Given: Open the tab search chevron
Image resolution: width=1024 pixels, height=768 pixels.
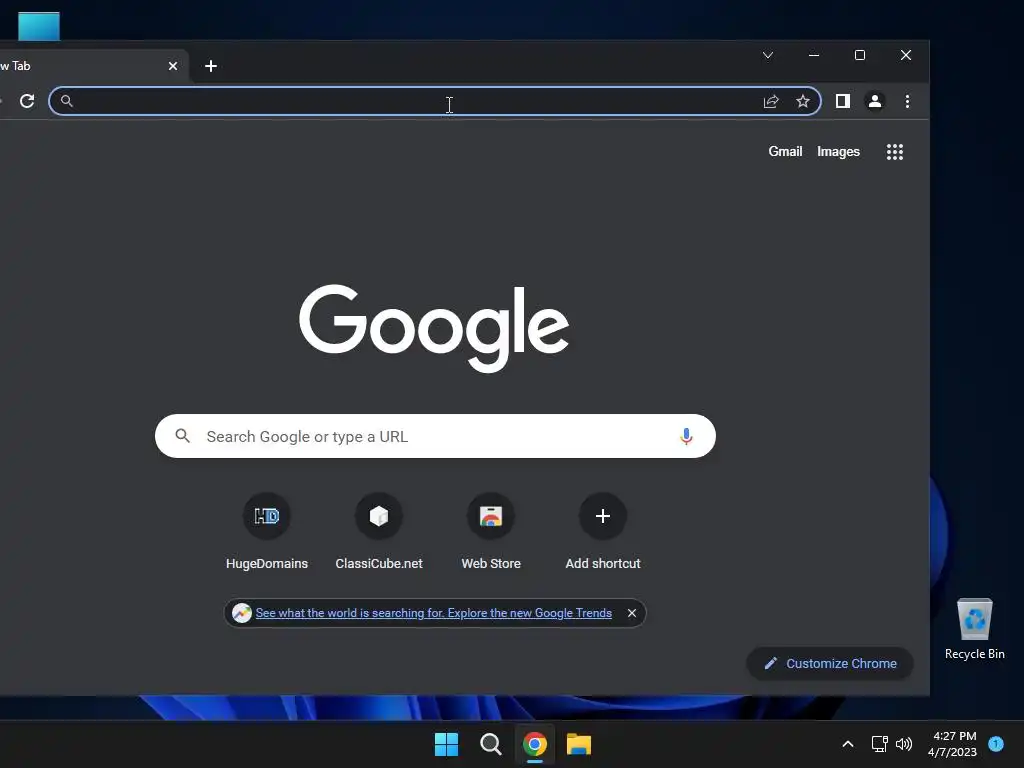Looking at the screenshot, I should [x=768, y=56].
